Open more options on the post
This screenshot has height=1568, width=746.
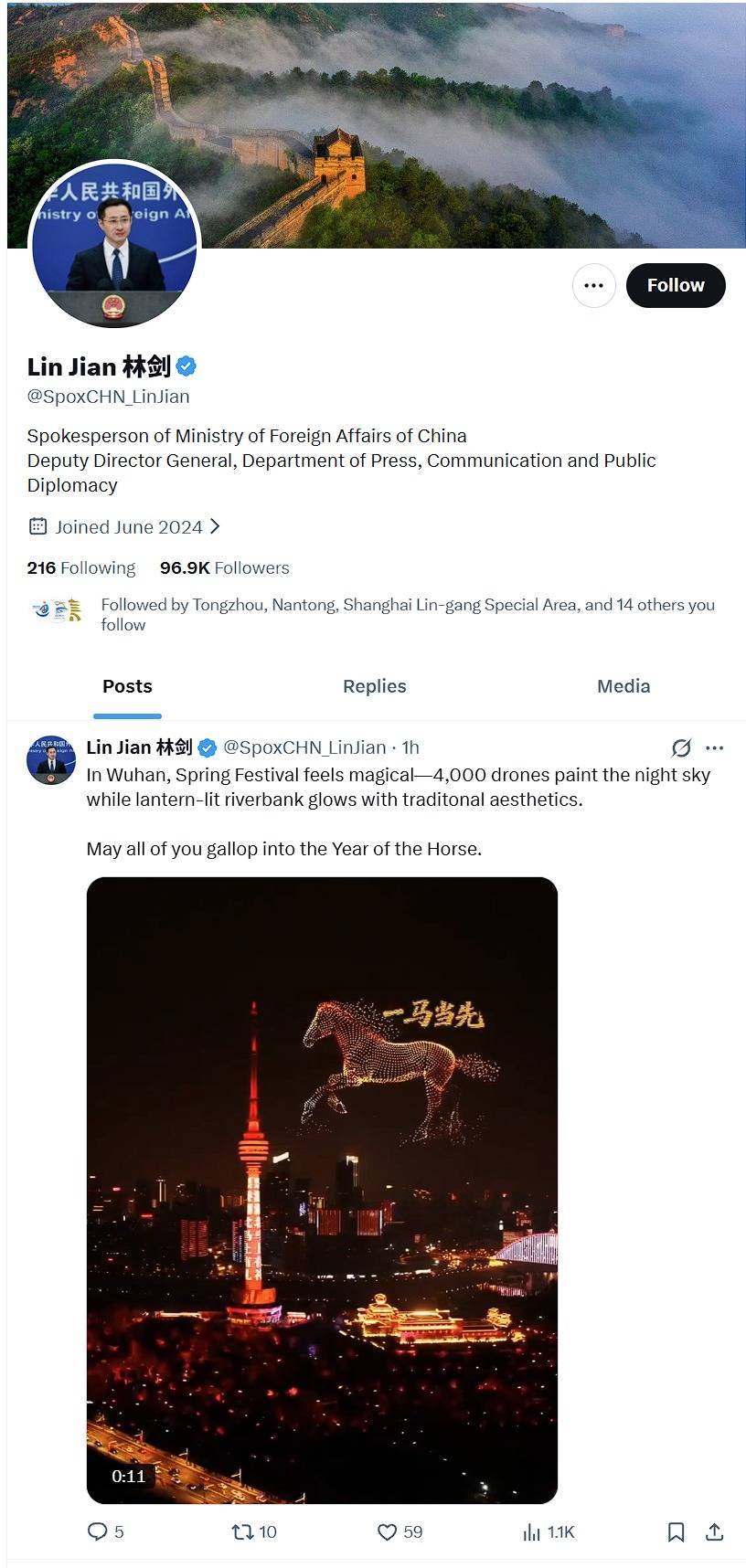tap(715, 747)
